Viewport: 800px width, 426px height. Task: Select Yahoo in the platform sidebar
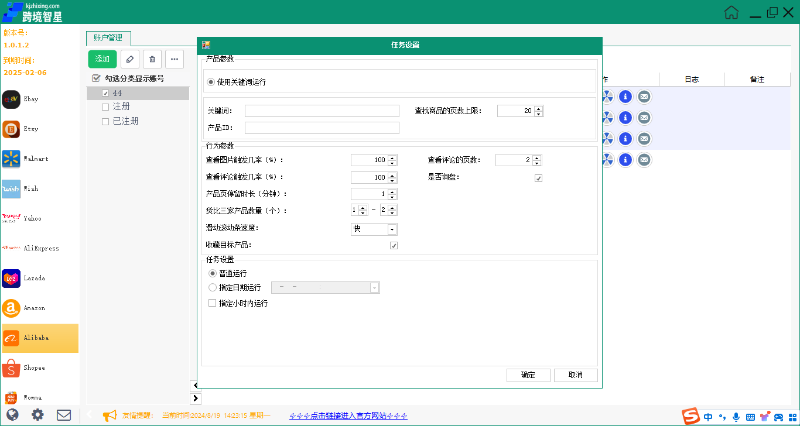(40, 218)
